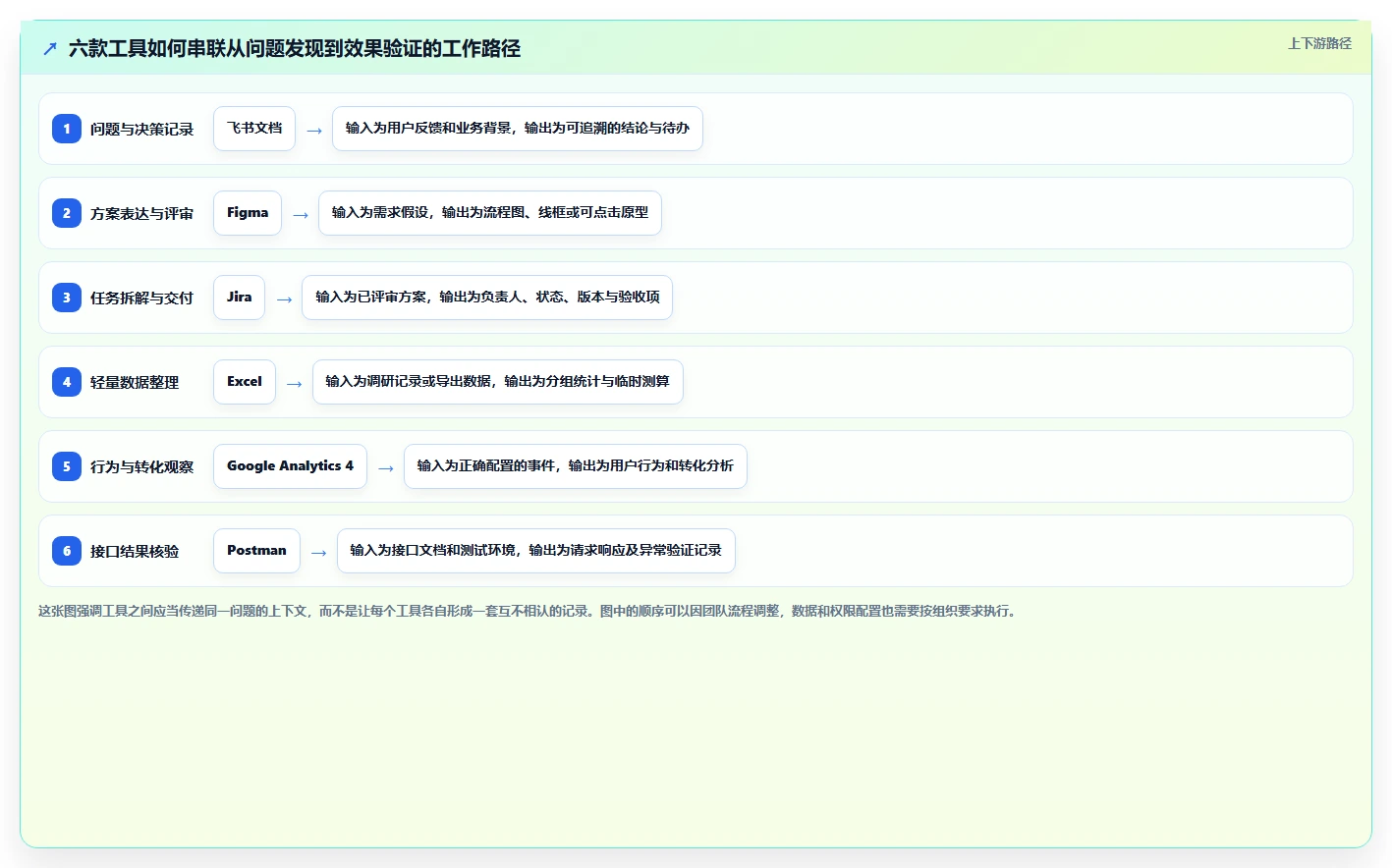Click the arrow after 飞书文档
The height and width of the screenshot is (868, 1392).
[314, 130]
